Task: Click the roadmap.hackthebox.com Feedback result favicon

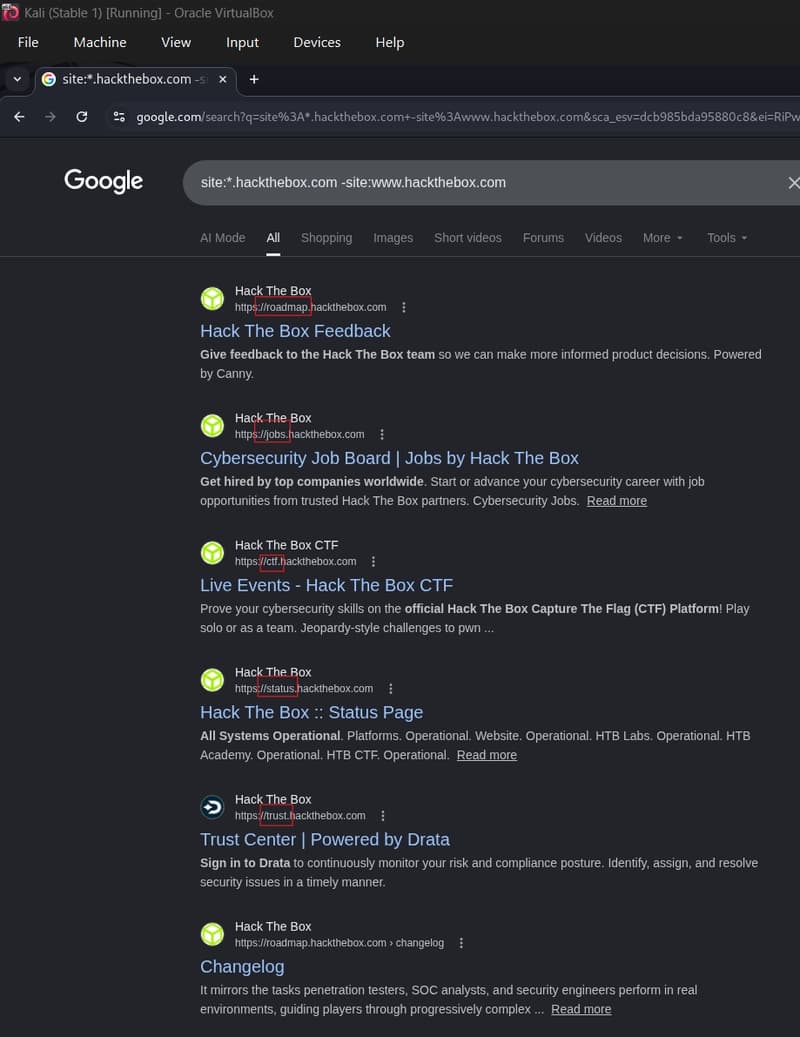Action: (x=212, y=298)
